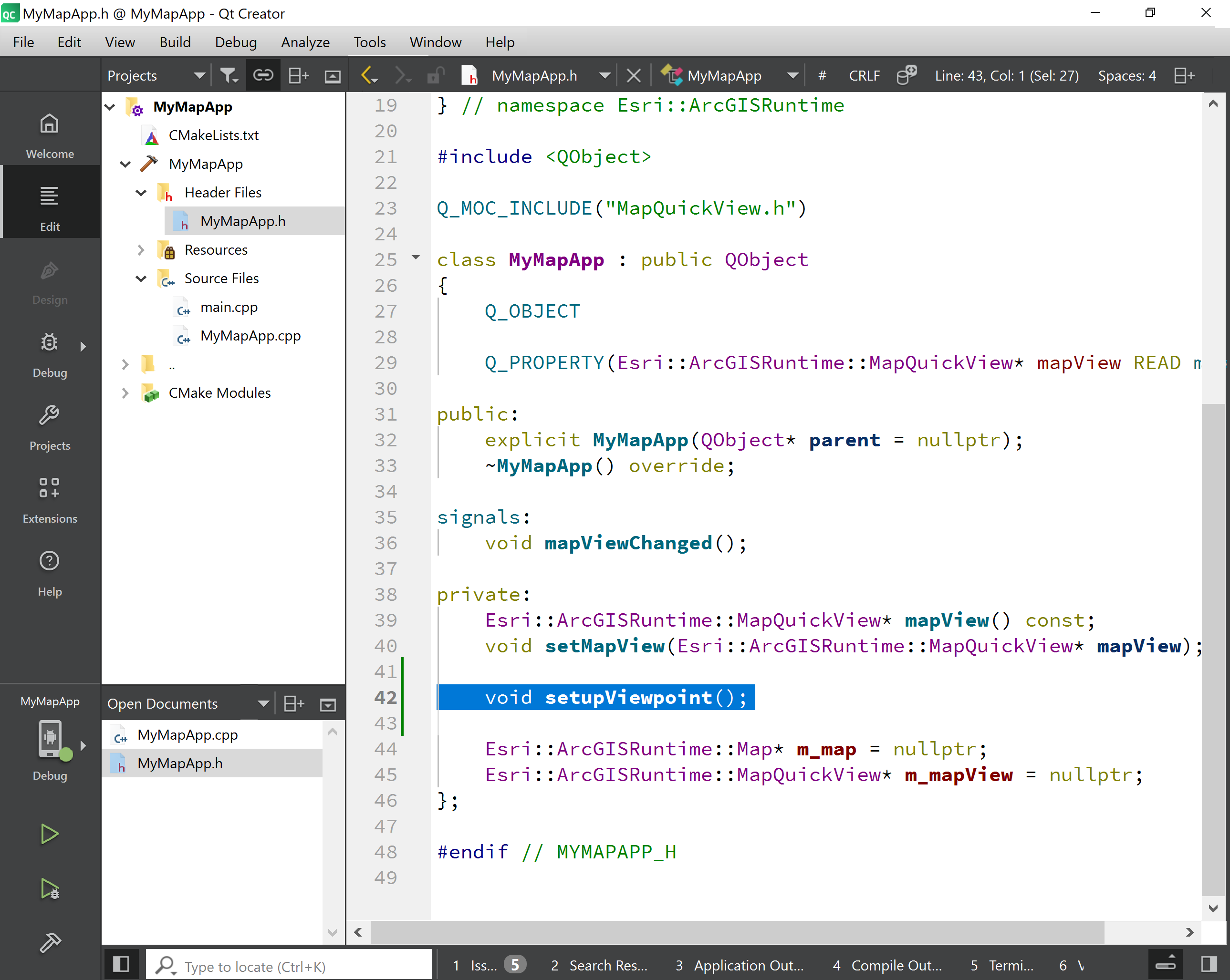Click the green Run button

click(50, 834)
